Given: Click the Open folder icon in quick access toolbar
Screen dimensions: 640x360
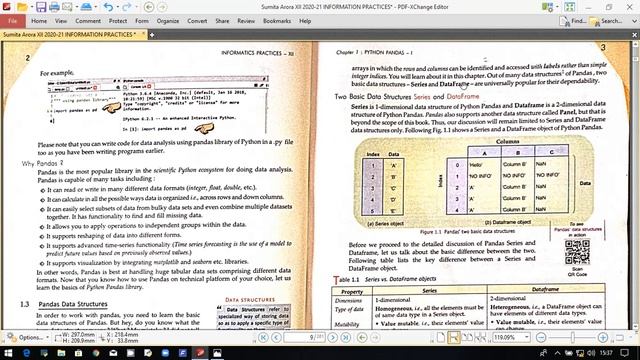Looking at the screenshot, I should pyautogui.click(x=22, y=7).
